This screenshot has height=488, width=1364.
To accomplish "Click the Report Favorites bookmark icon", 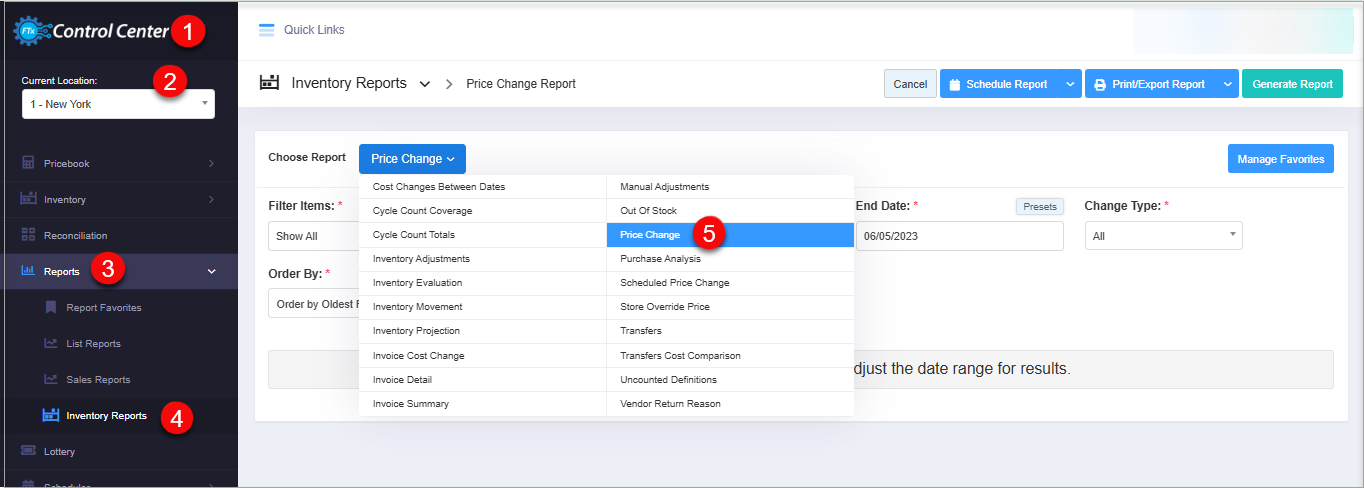I will point(51,308).
